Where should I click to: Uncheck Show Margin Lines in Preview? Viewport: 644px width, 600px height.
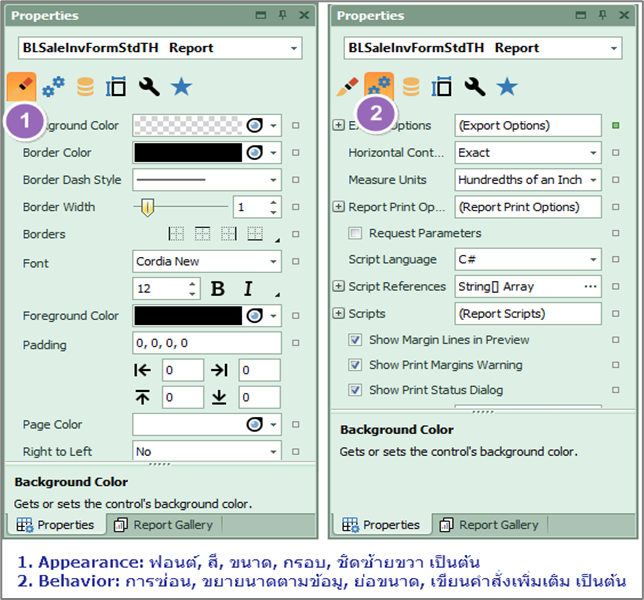pyautogui.click(x=355, y=340)
